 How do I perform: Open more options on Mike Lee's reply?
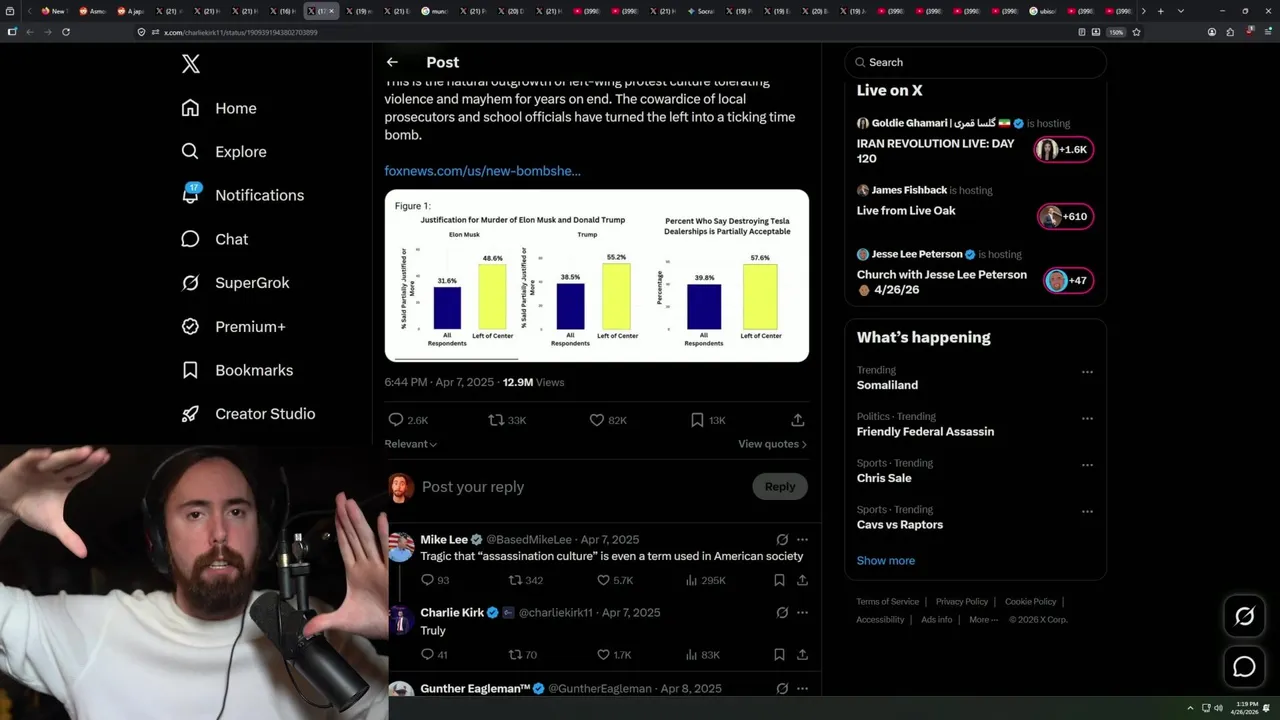(802, 540)
